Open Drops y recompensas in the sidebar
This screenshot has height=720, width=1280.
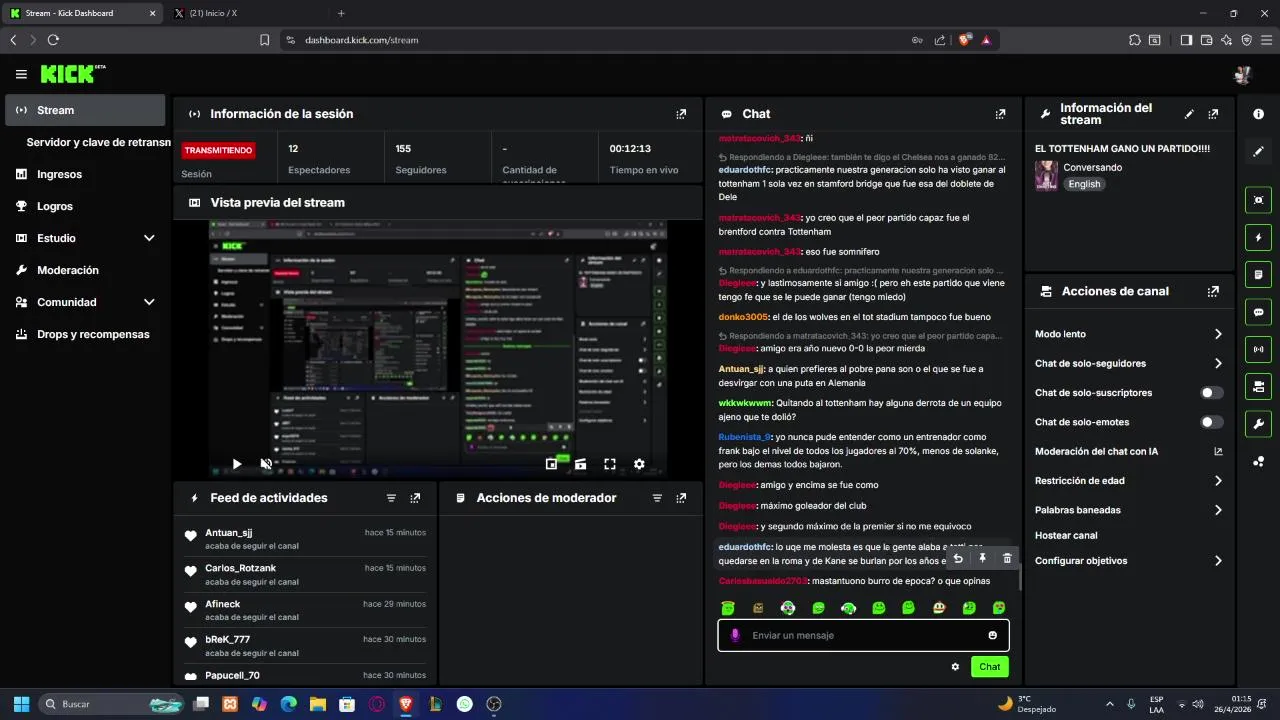coord(85,334)
